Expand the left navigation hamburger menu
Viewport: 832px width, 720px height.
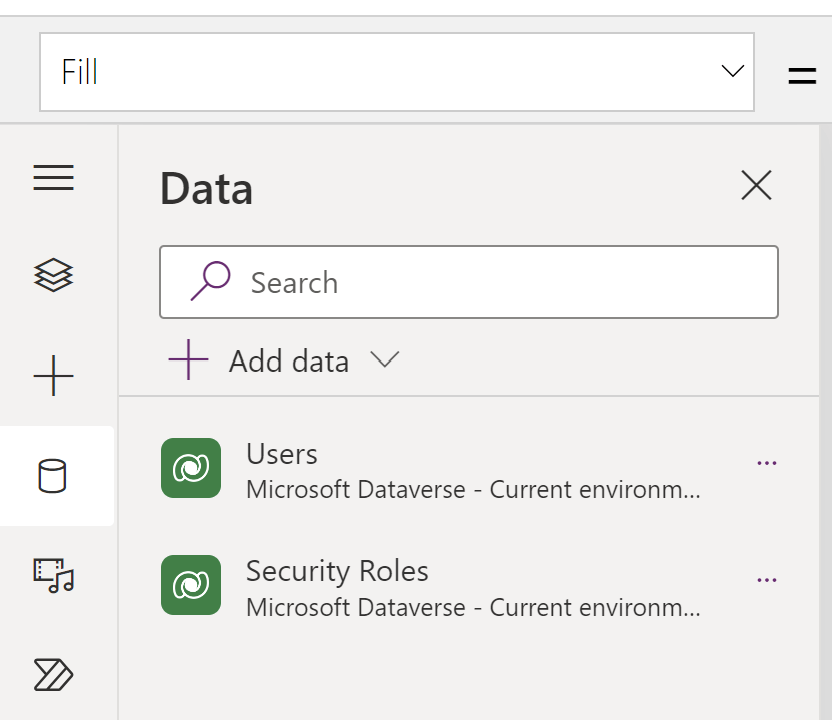[54, 178]
